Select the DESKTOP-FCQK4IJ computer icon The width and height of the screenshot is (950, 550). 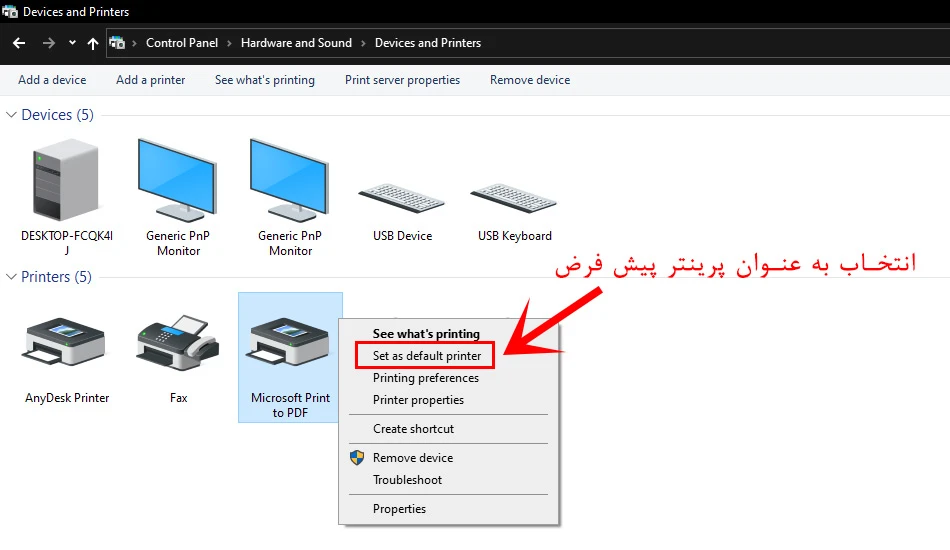pos(66,179)
